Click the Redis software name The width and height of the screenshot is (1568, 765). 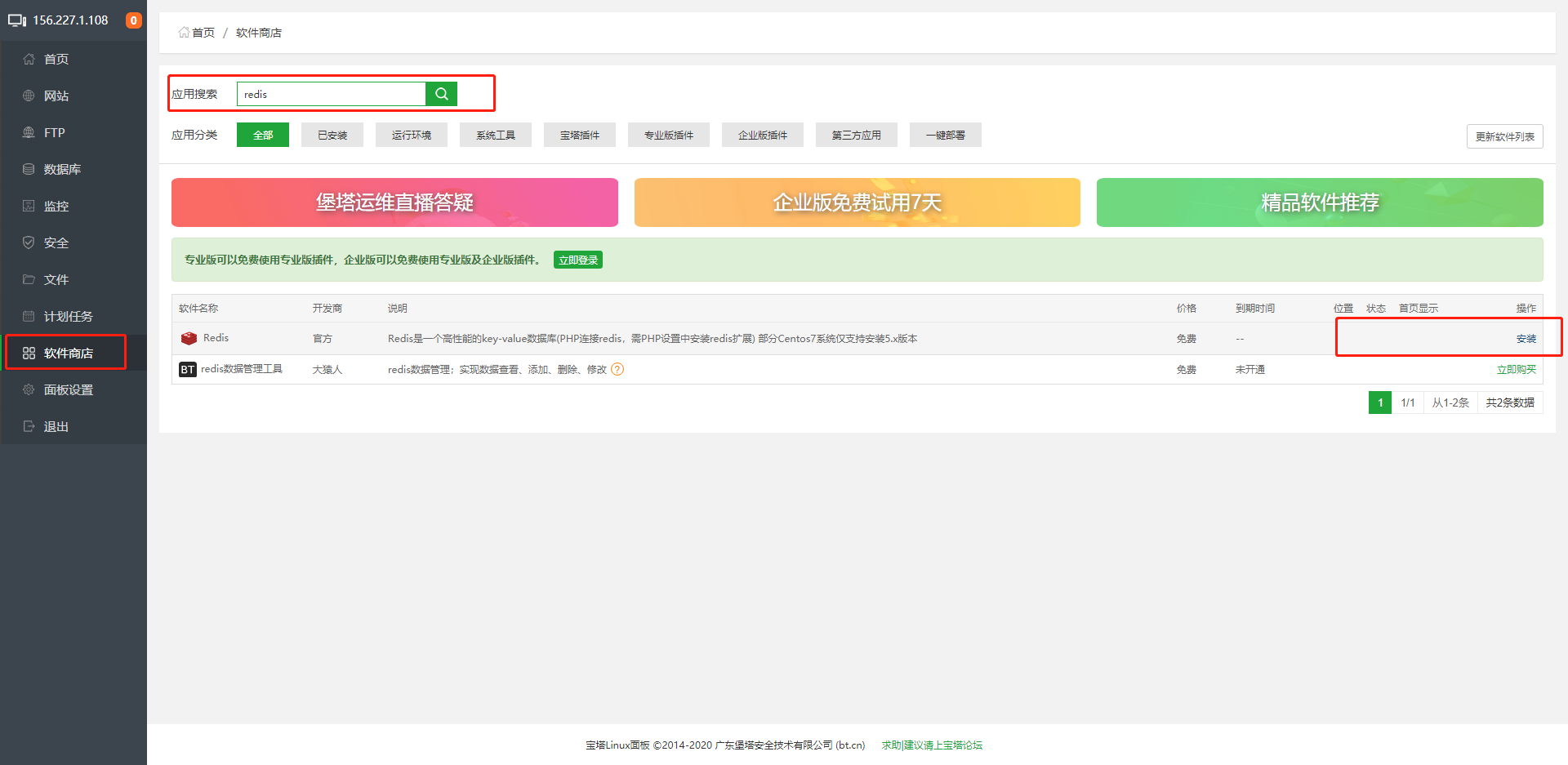[x=216, y=338]
